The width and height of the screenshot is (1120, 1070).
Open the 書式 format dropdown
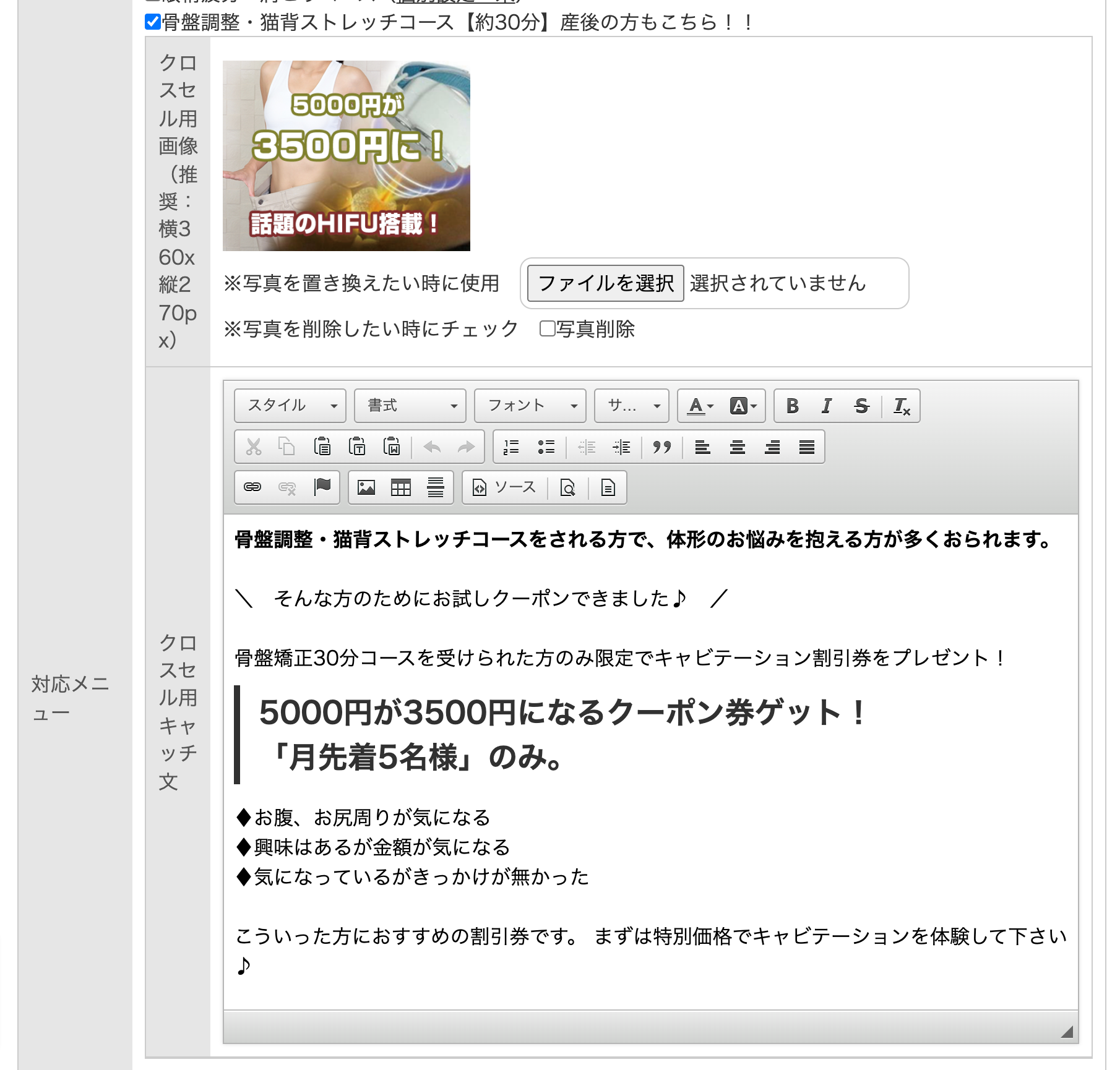pyautogui.click(x=410, y=406)
